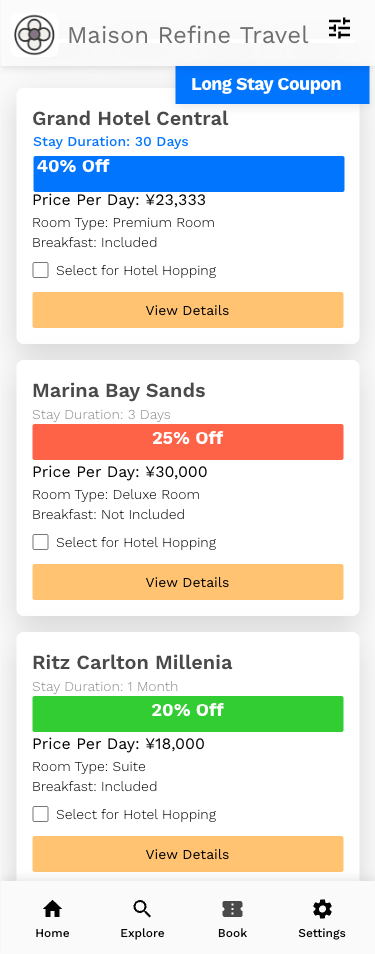Screen dimensions: 375x954
Task: Open the Marina Bay Sands title
Action: 119,391
